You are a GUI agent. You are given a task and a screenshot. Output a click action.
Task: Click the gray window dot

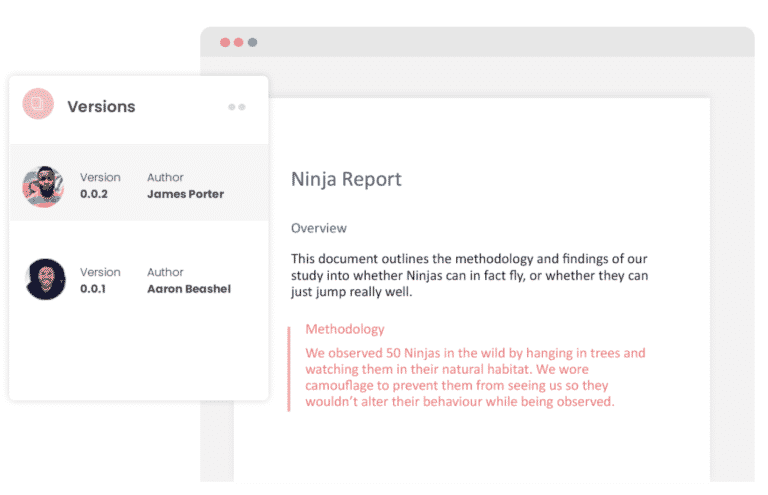tap(252, 42)
